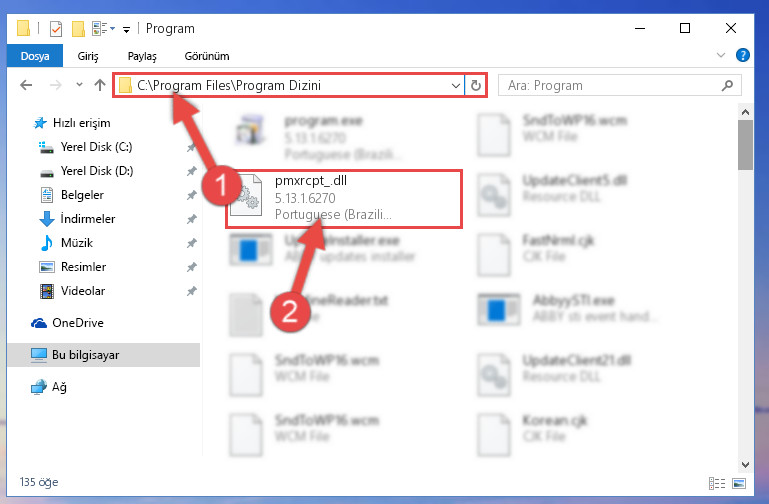This screenshot has height=504, width=769.
Task: Open the Help question mark icon
Action: point(743,55)
